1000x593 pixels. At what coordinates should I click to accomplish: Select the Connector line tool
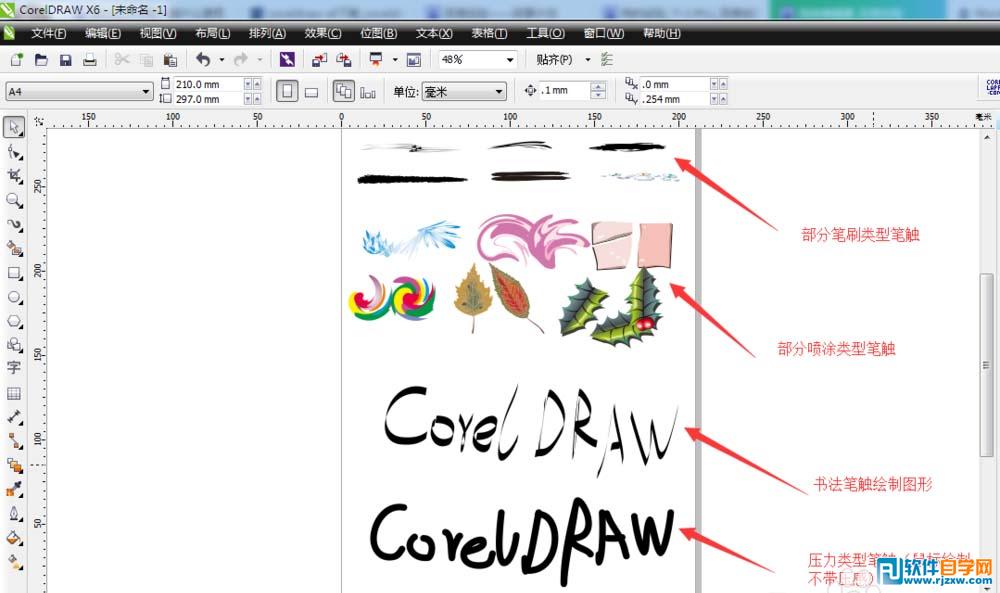pyautogui.click(x=14, y=441)
